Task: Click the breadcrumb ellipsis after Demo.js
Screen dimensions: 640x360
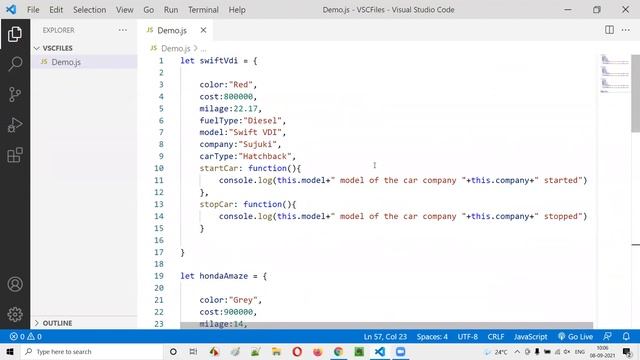Action: point(203,49)
